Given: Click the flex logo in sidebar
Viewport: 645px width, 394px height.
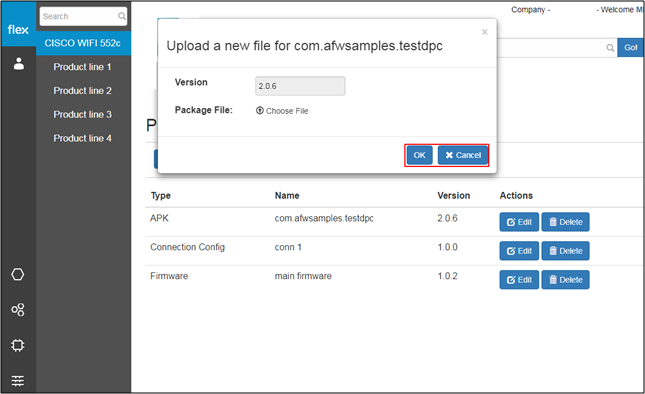Looking at the screenshot, I should pyautogui.click(x=18, y=30).
